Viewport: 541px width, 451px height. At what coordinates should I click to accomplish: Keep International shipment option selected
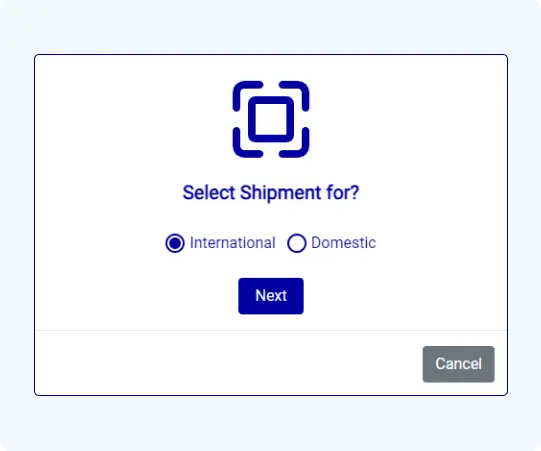pyautogui.click(x=175, y=243)
